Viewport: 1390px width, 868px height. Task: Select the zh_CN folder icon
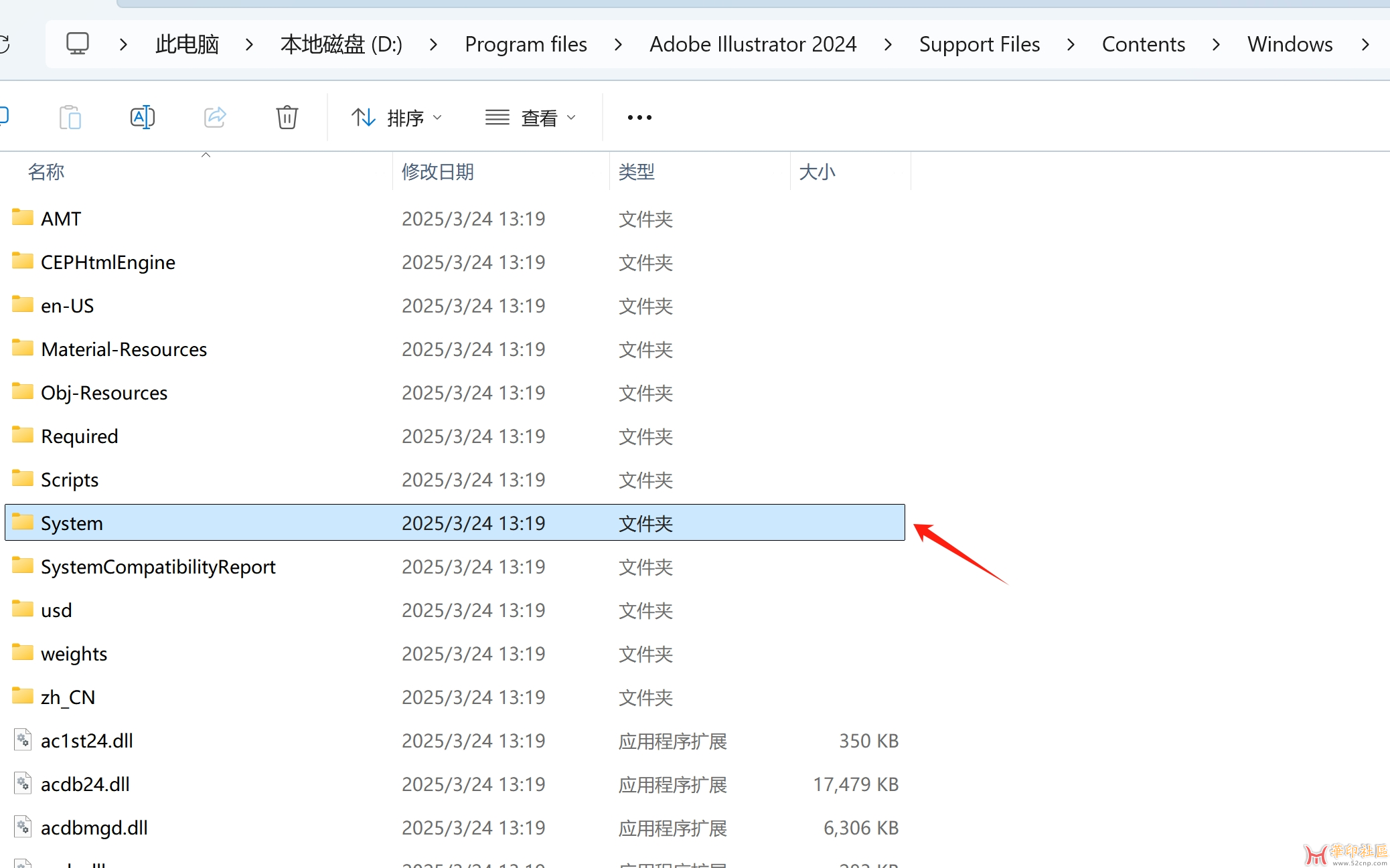[x=23, y=696]
